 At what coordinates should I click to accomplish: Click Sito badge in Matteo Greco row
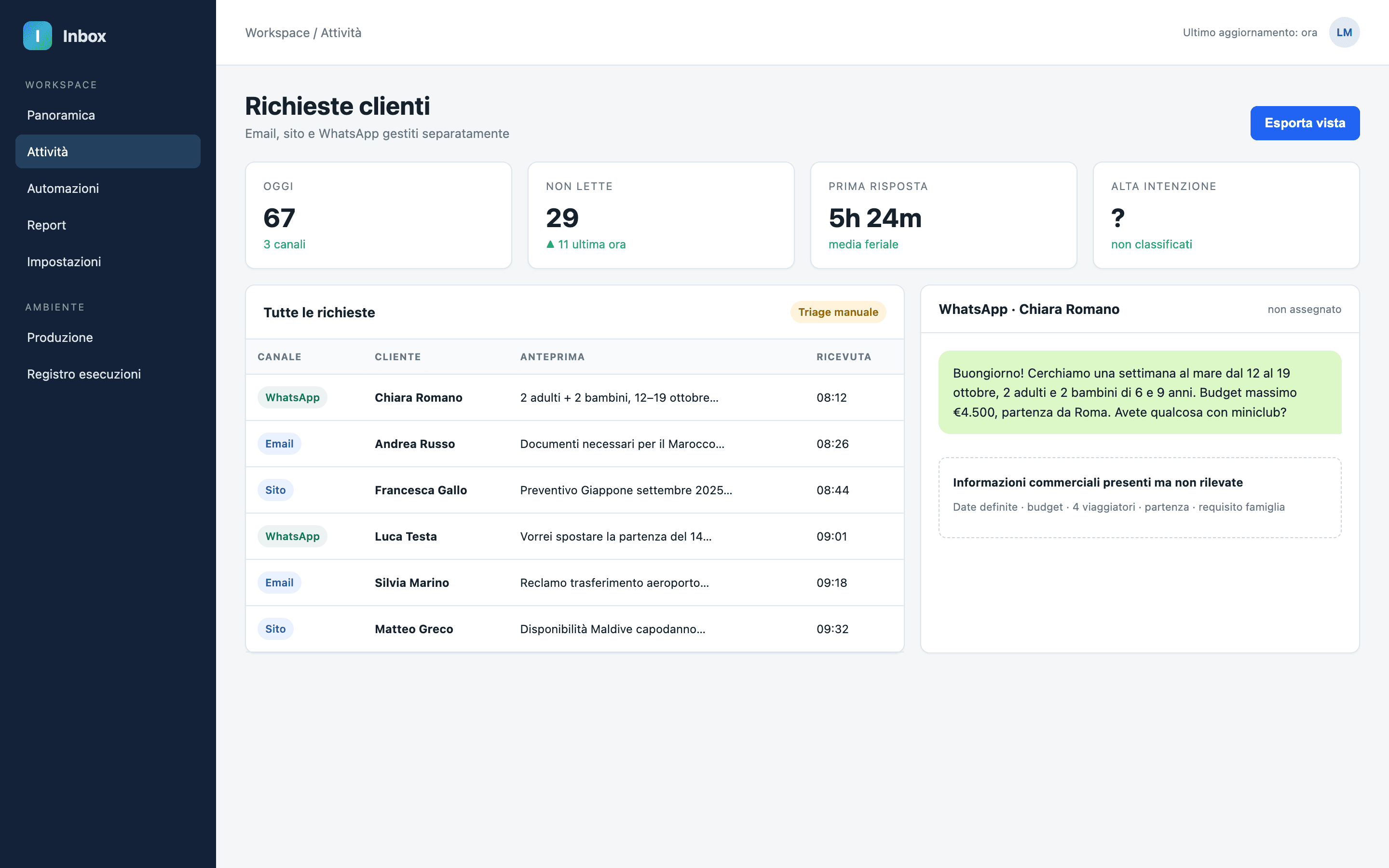(275, 629)
